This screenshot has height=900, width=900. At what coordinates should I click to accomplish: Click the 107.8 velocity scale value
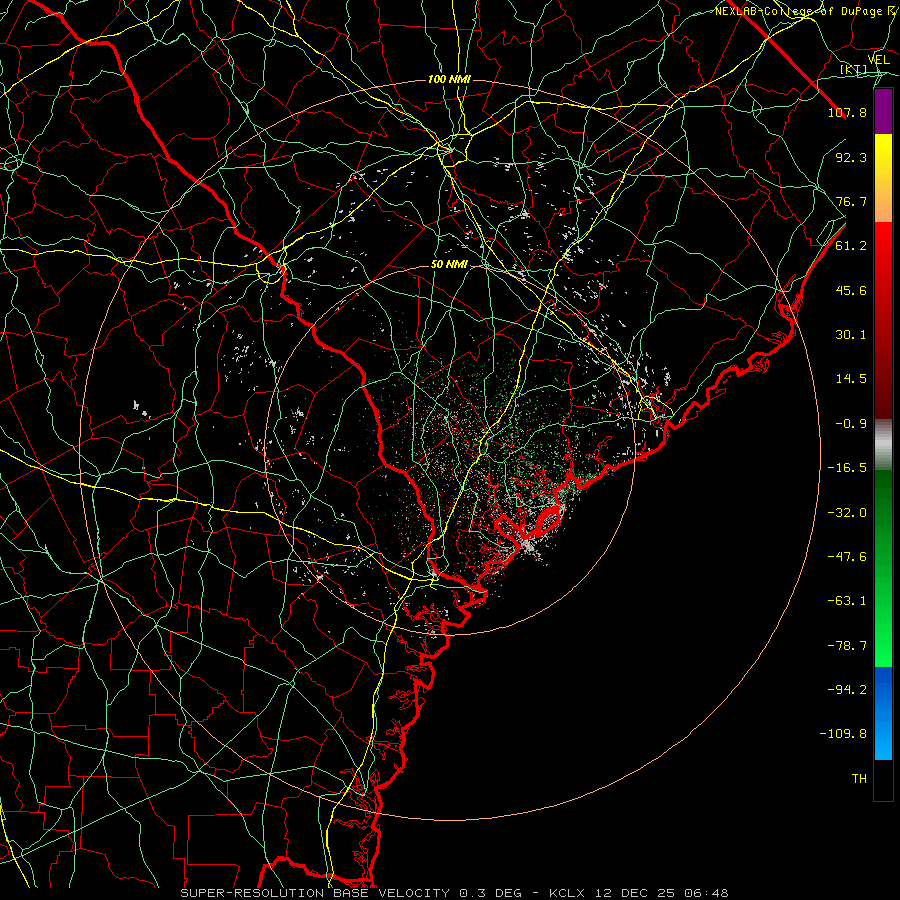click(847, 112)
